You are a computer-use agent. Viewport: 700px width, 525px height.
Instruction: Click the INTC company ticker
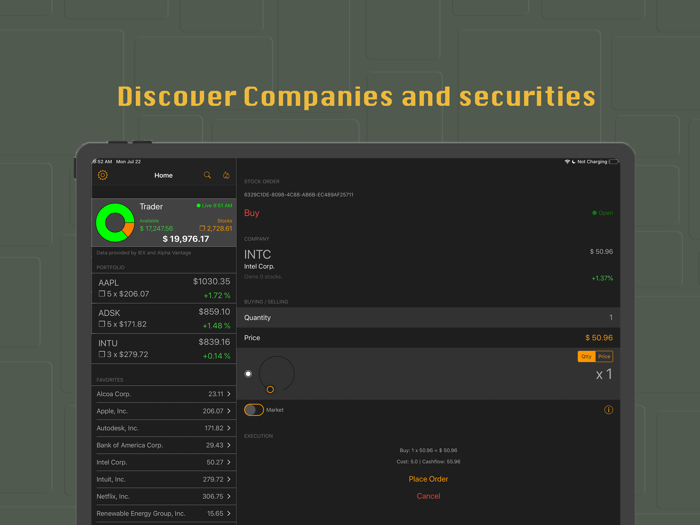(257, 254)
